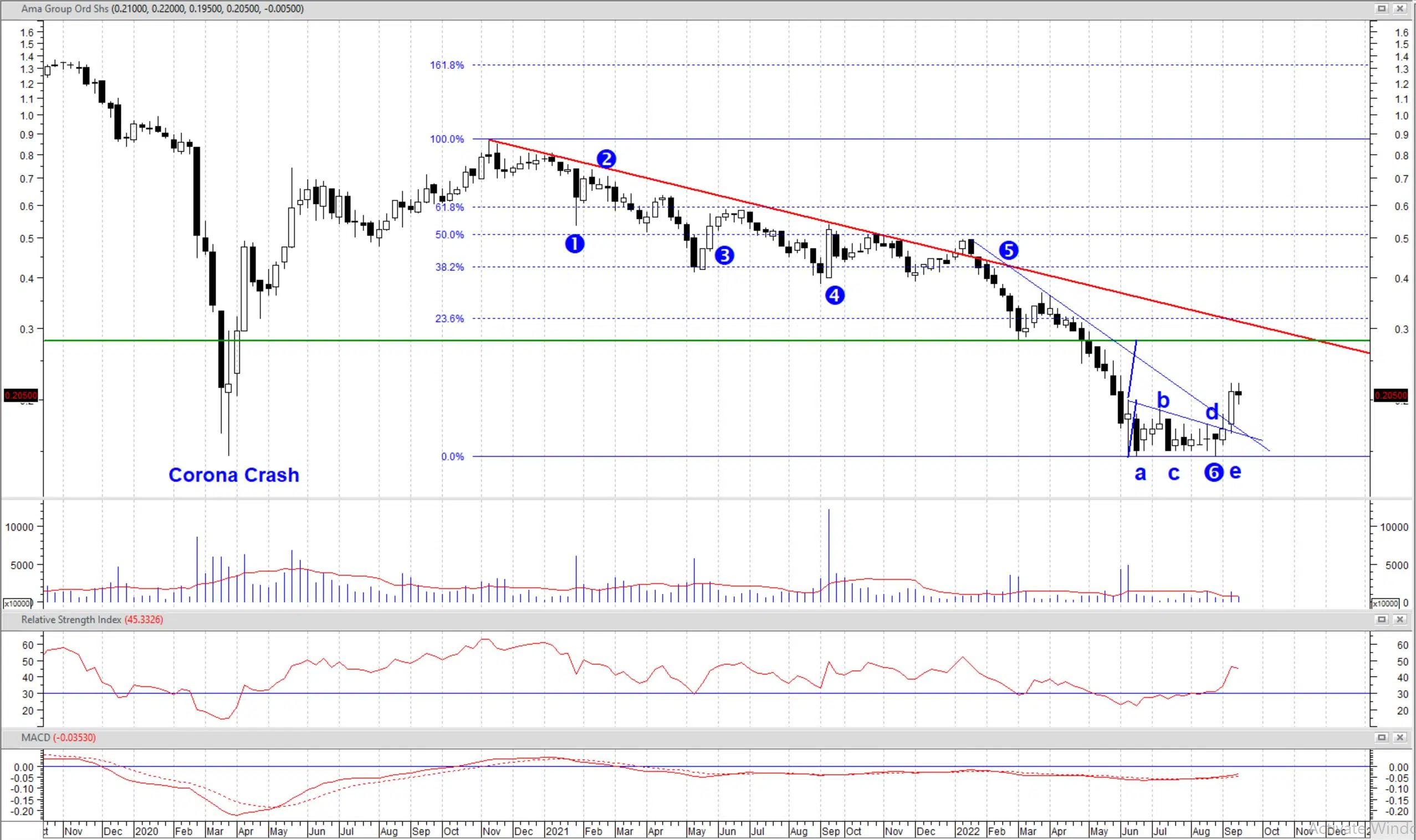
Task: Maximize the Relative Strength Index pane
Action: click(x=1382, y=620)
